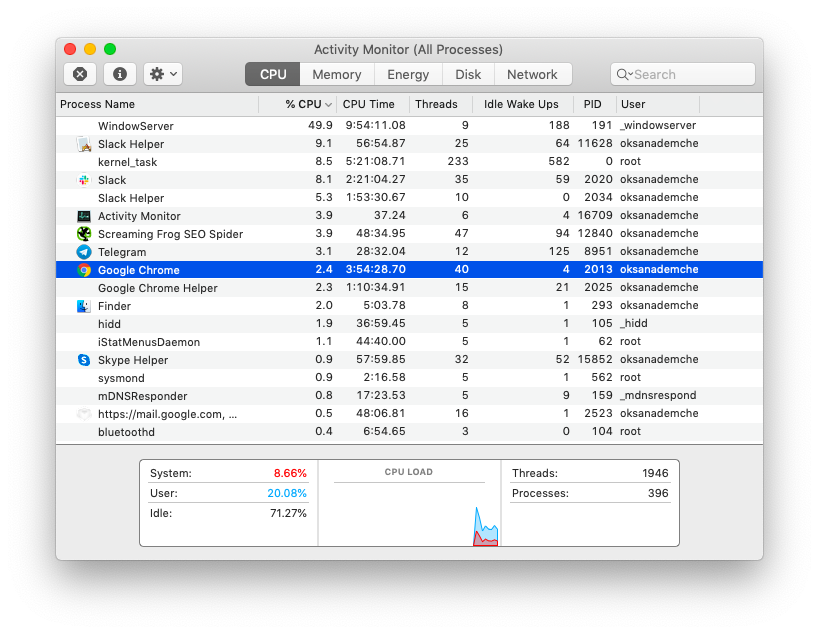Click the Idle 71.27% value
The width and height of the screenshot is (819, 634).
(288, 513)
